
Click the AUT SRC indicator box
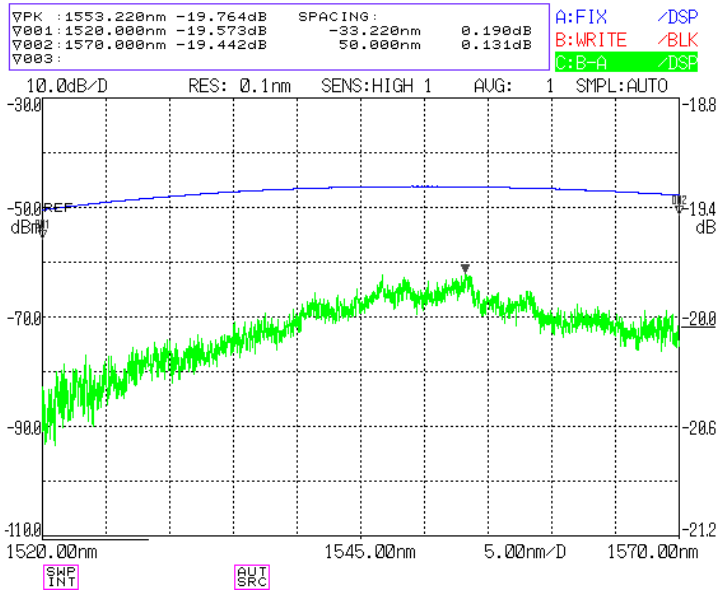tap(252, 577)
